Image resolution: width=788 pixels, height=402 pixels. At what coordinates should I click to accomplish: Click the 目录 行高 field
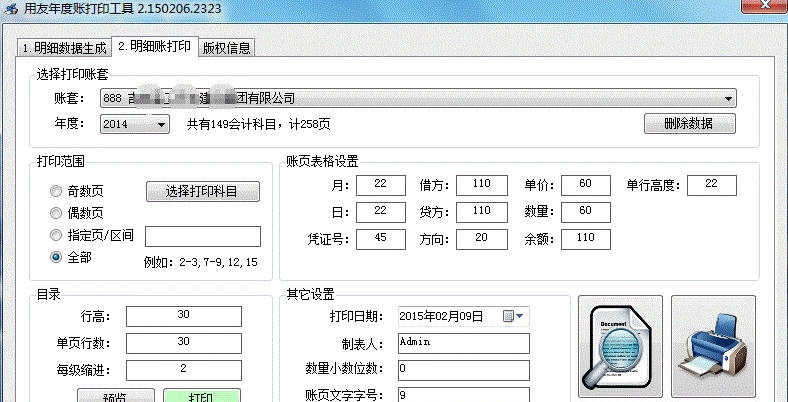tap(183, 317)
